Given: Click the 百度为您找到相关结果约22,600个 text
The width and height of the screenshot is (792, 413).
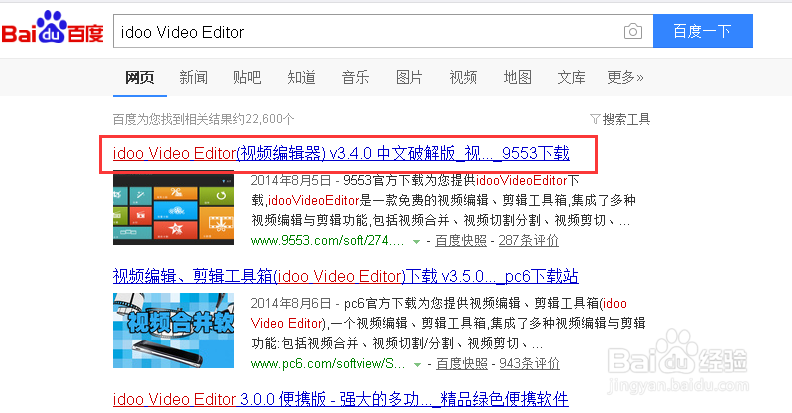Looking at the screenshot, I should (x=203, y=119).
